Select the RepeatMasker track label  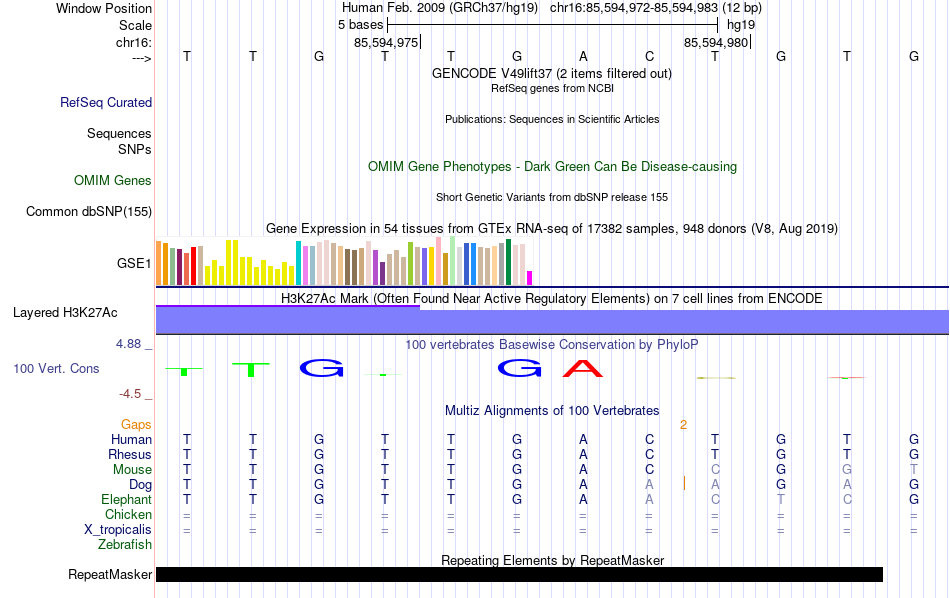[x=110, y=574]
